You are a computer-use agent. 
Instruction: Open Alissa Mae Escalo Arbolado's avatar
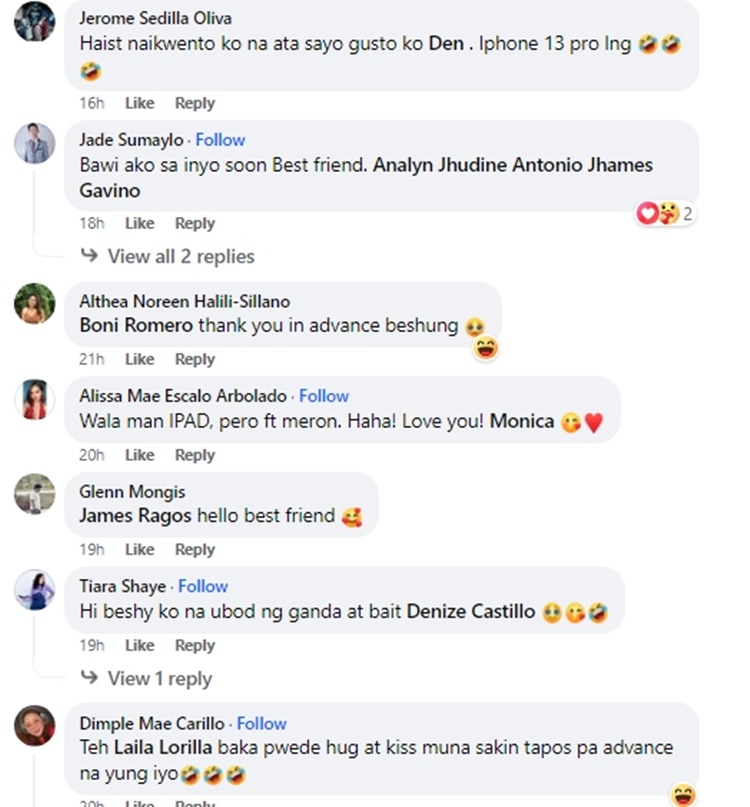click(34, 399)
